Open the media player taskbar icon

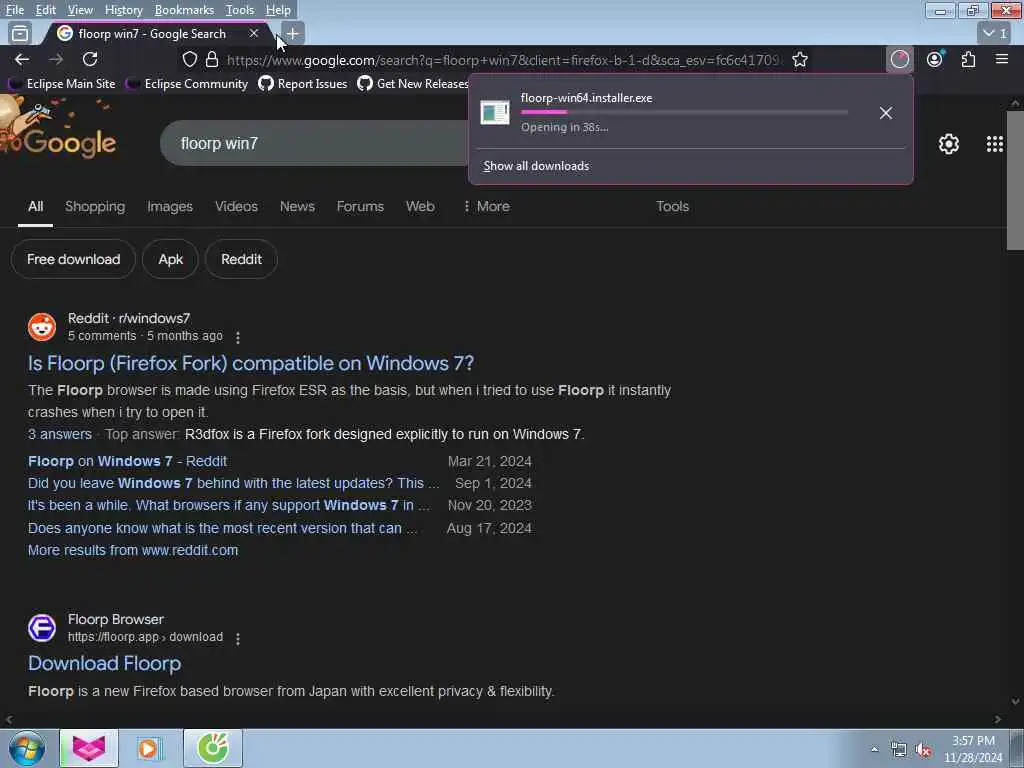pyautogui.click(x=149, y=748)
